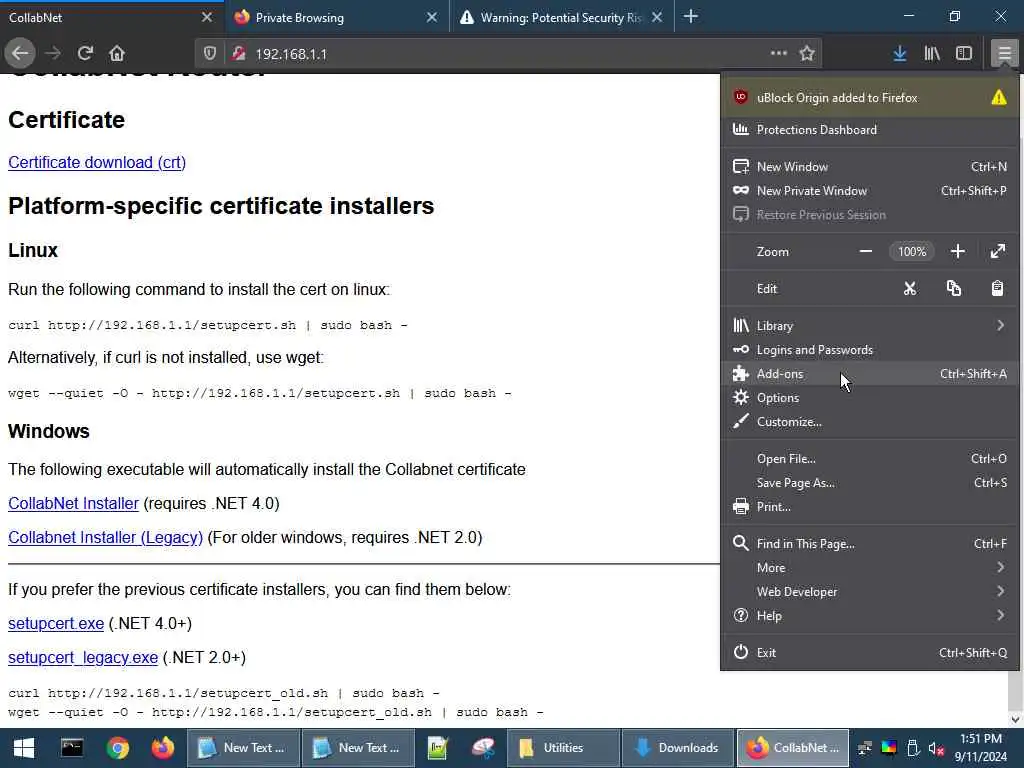Viewport: 1024px width, 768px height.
Task: Close the Private Browsing tab
Action: 432,18
